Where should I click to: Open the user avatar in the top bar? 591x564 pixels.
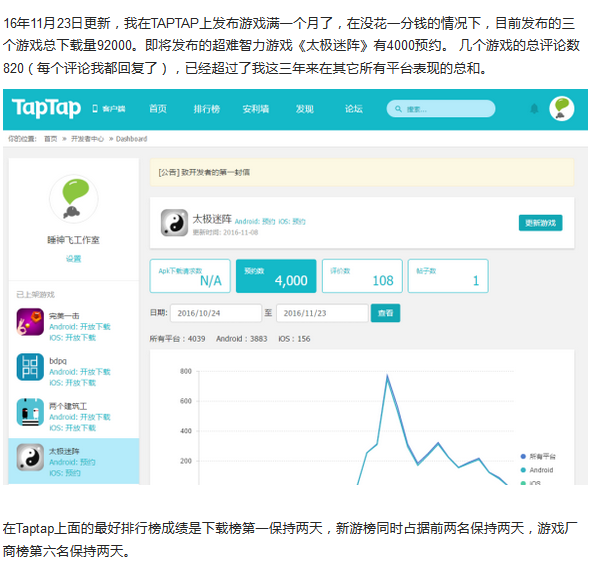point(562,109)
